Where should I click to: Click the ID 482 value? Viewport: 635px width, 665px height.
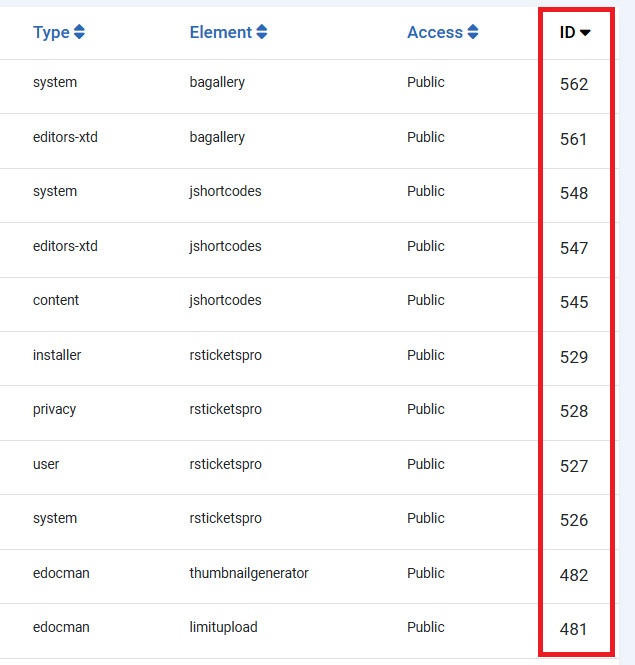click(574, 575)
